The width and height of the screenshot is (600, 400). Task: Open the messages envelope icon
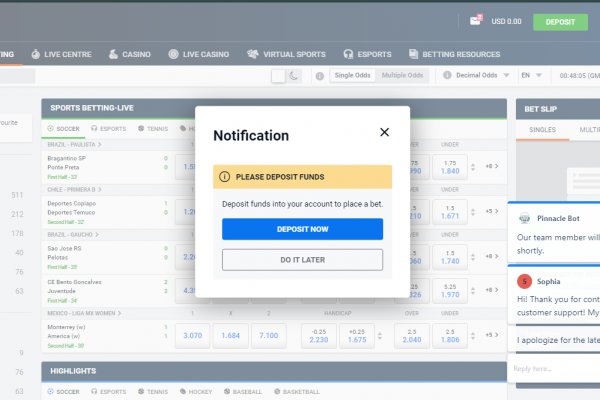476,21
